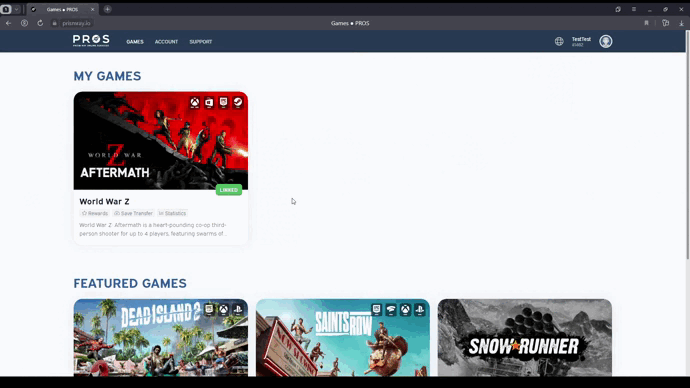Screen dimensions: 690x388
Task: Select the Games • PROS browser tab
Action: (62, 9)
